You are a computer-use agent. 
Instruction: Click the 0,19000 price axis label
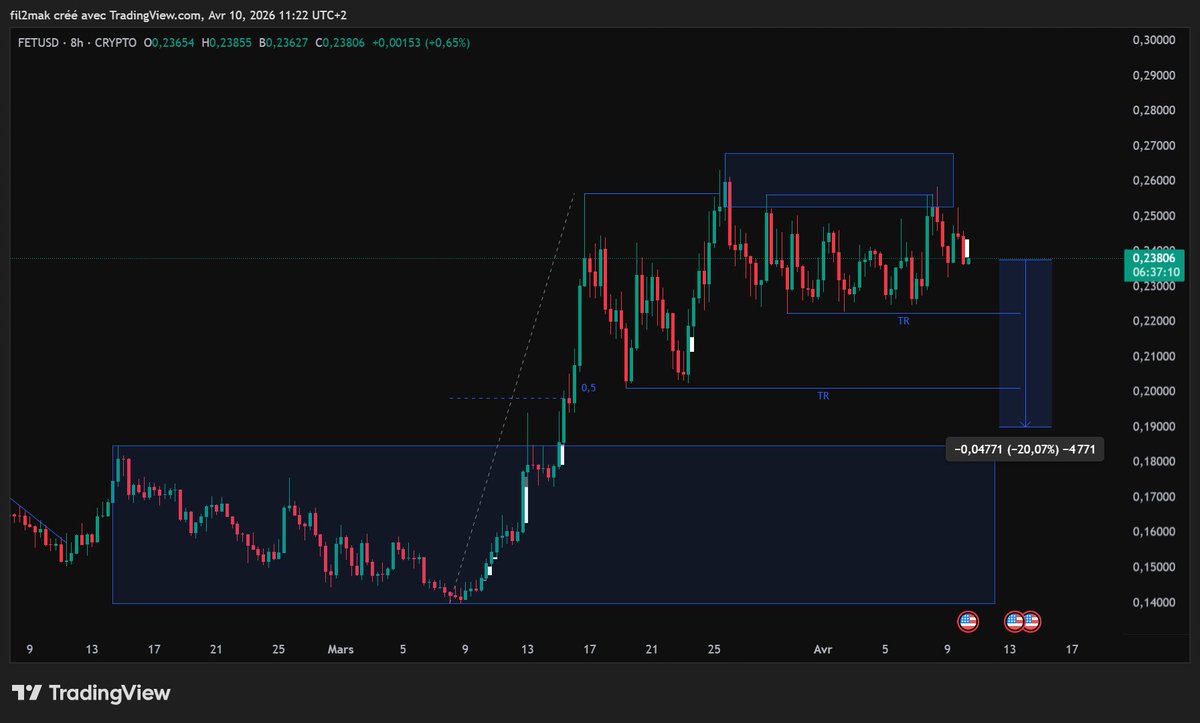pos(1153,427)
